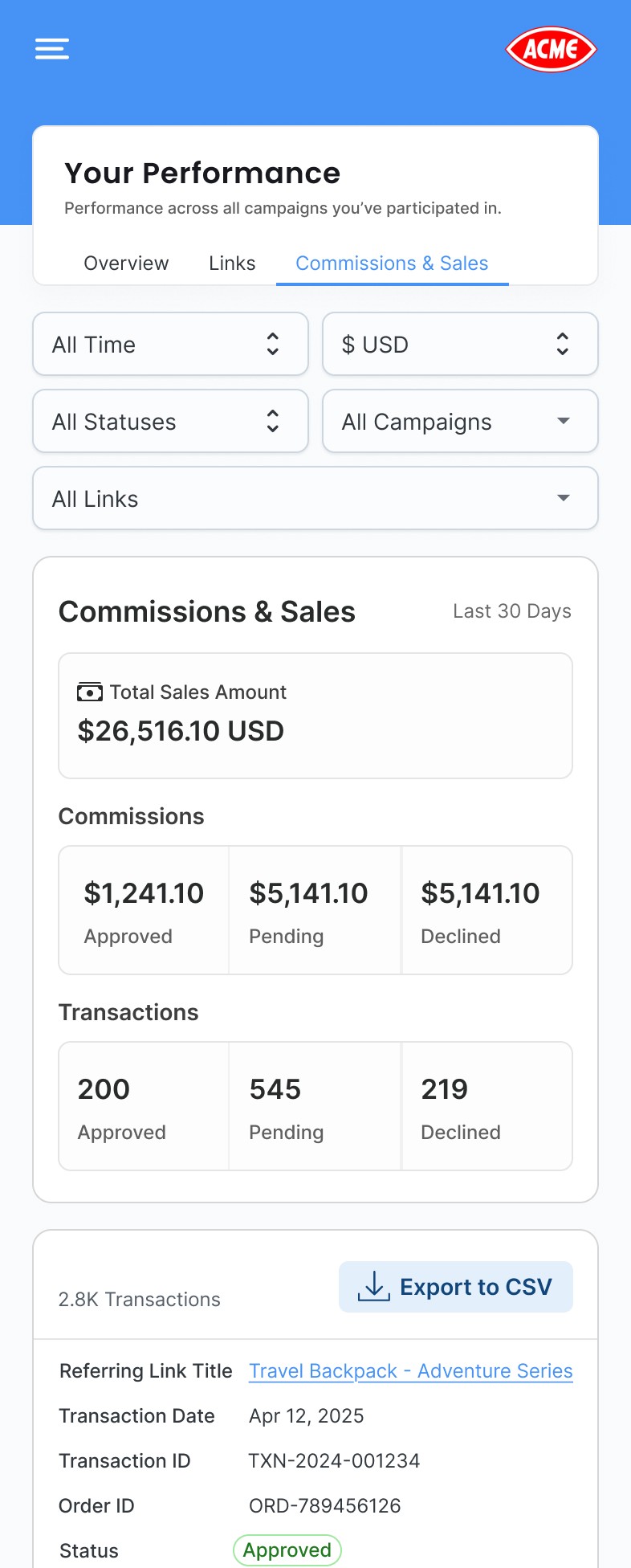Click the Approved status badge

[x=287, y=1550]
